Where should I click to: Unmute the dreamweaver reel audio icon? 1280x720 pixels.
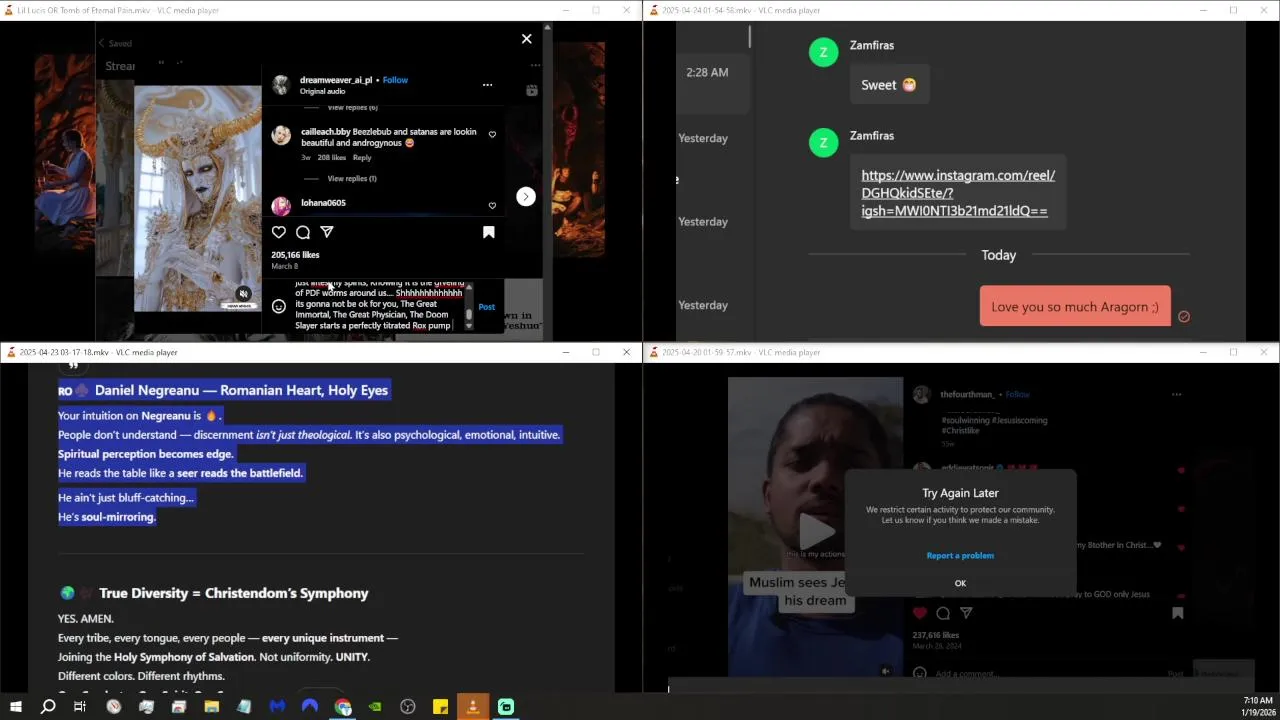243,294
